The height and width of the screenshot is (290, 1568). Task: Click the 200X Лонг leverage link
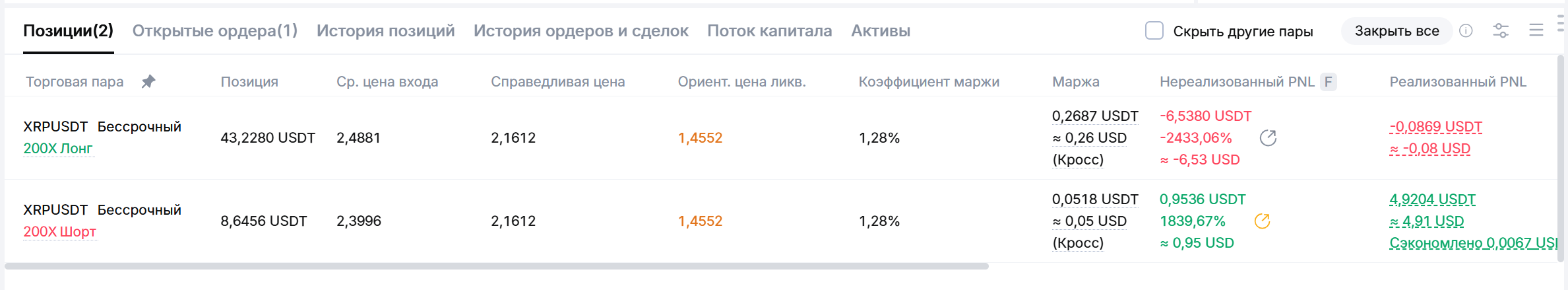pos(58,149)
